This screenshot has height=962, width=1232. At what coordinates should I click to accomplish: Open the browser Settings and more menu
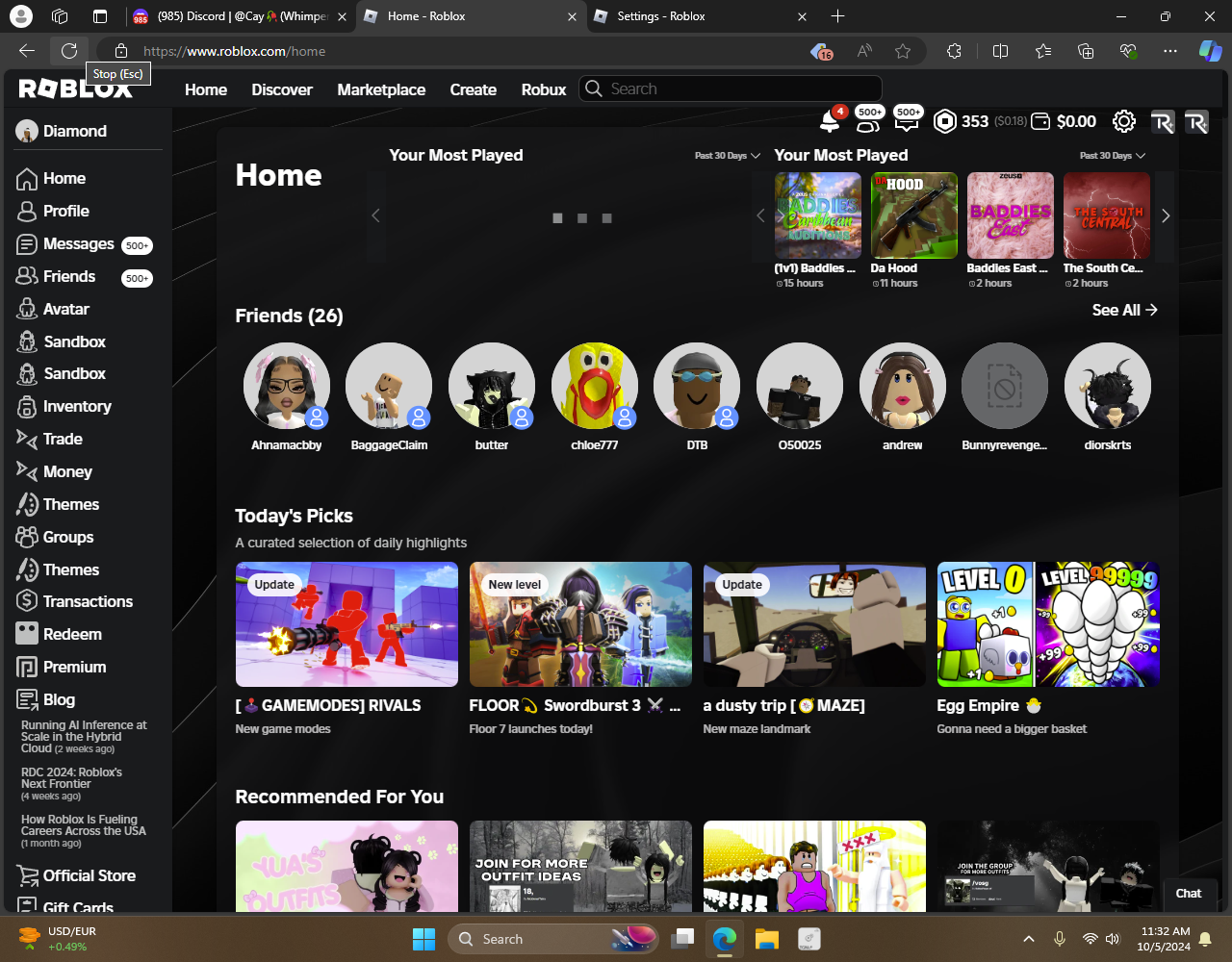tap(1169, 51)
